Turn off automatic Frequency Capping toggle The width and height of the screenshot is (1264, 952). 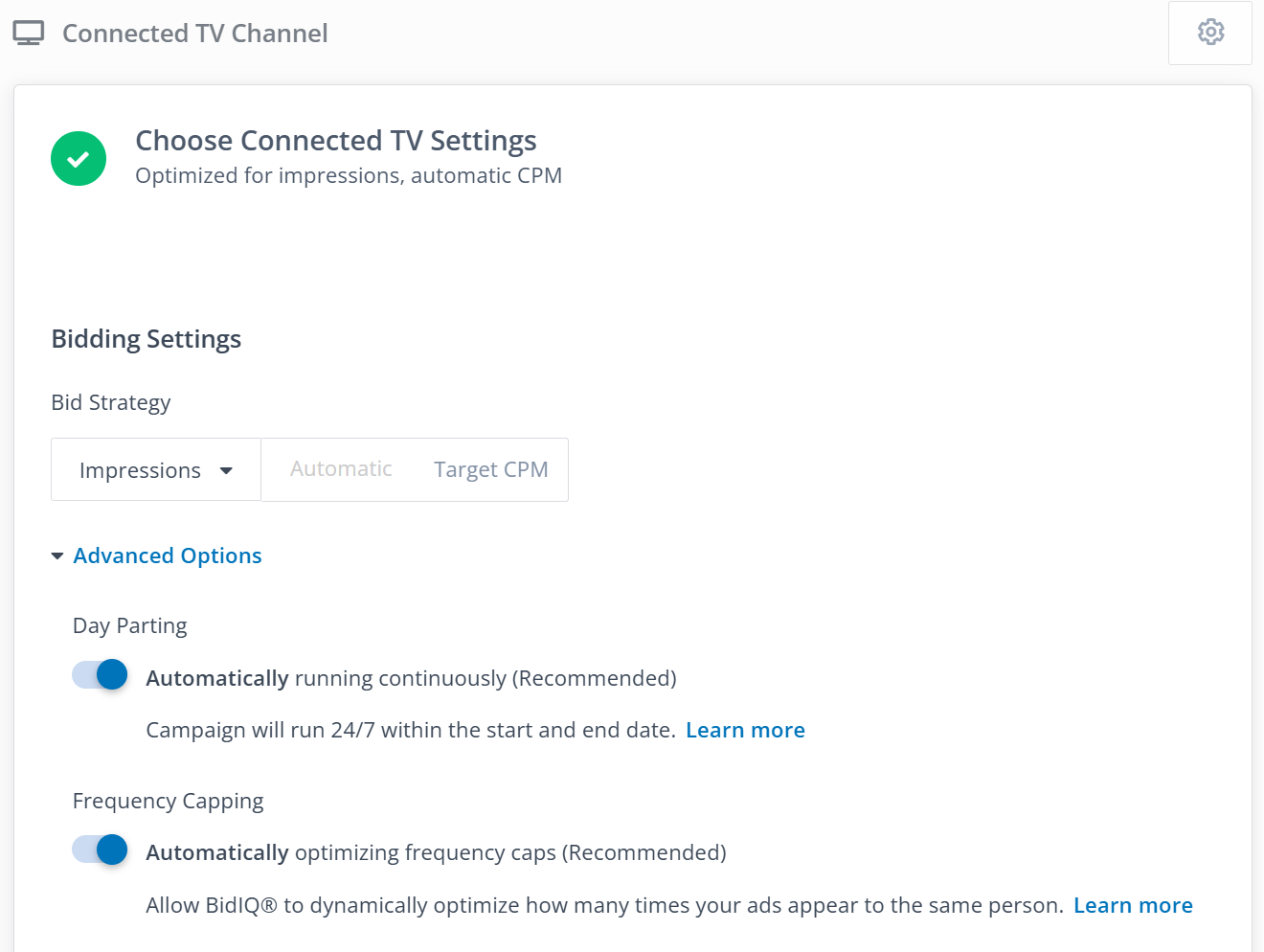point(101,850)
